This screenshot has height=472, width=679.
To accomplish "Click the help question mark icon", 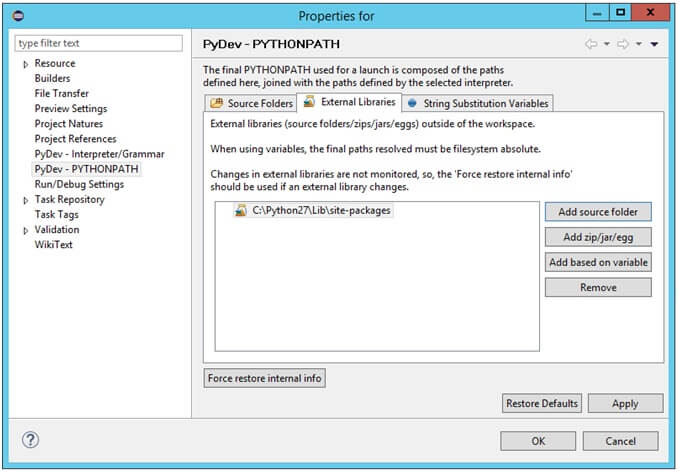I will pos(30,440).
